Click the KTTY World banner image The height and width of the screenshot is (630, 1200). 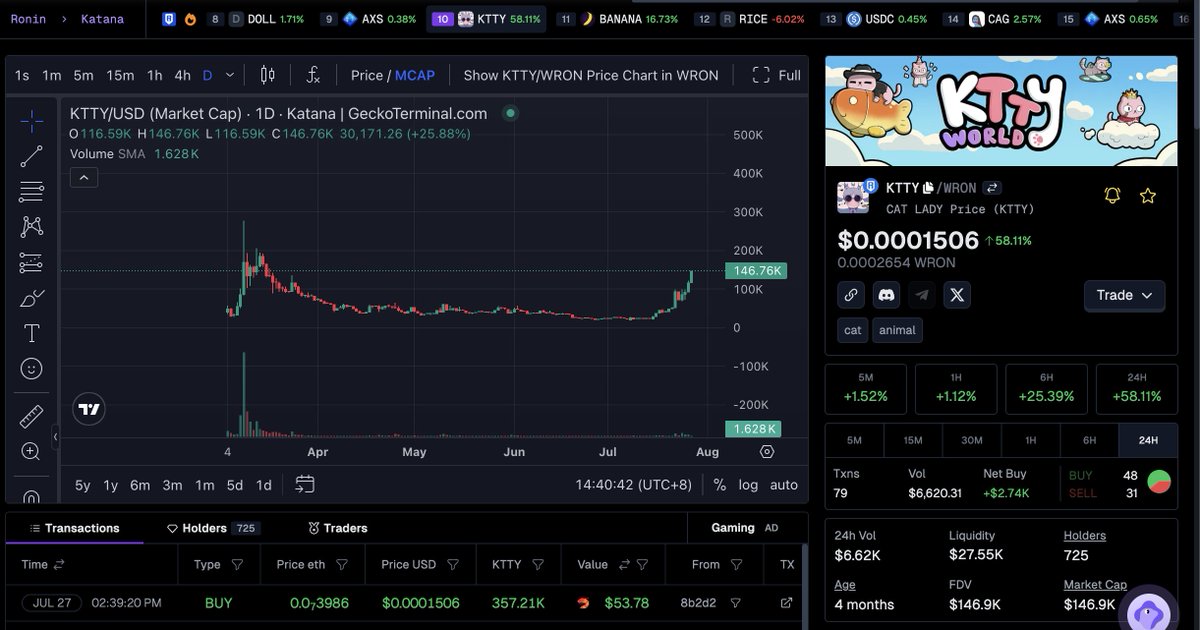(x=1001, y=111)
